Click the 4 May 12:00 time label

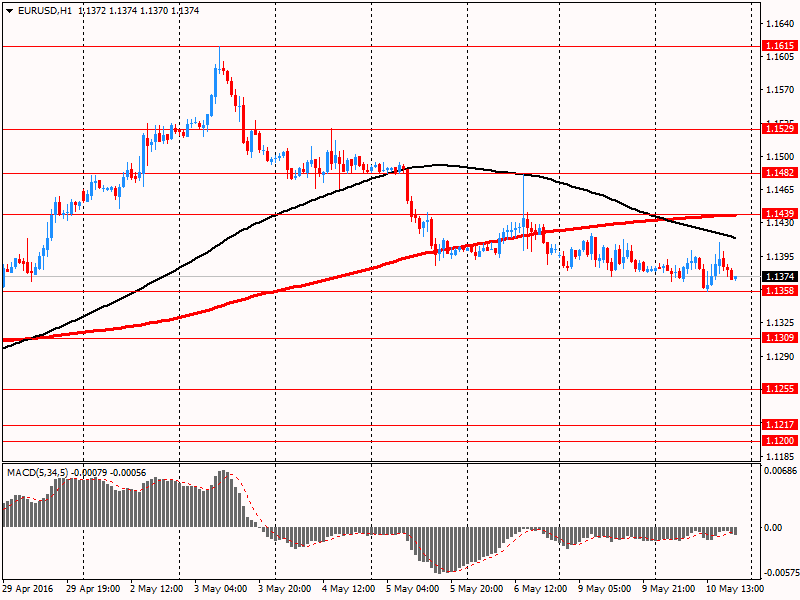coord(349,589)
